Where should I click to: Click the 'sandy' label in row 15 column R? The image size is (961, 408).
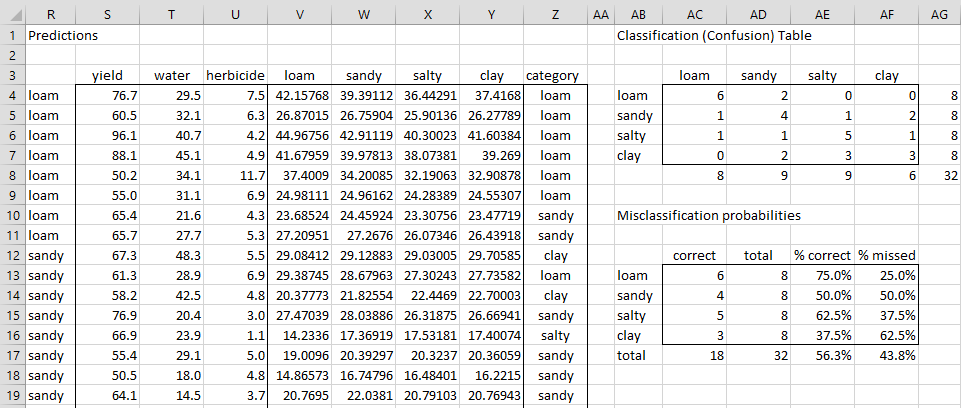pos(50,315)
